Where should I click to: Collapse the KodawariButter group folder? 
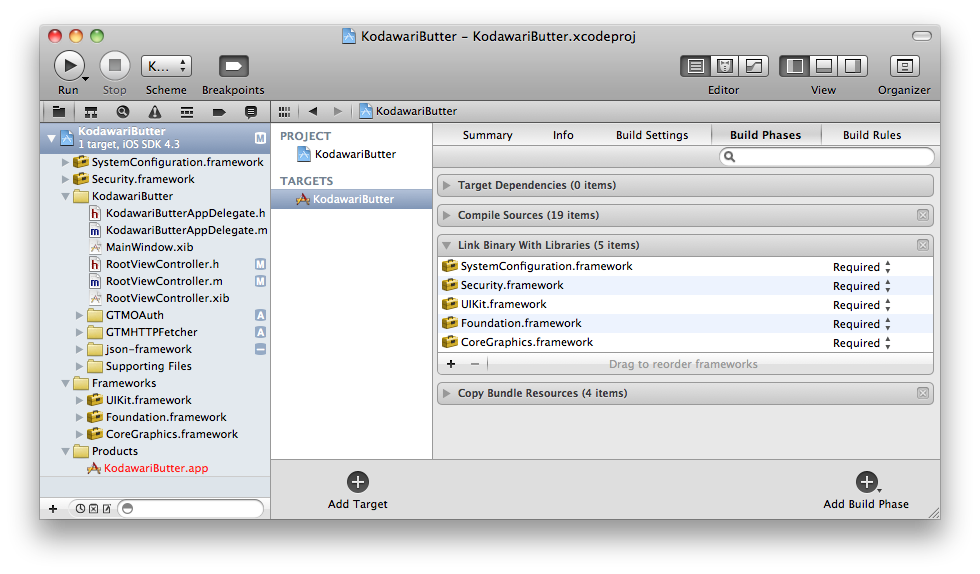65,196
